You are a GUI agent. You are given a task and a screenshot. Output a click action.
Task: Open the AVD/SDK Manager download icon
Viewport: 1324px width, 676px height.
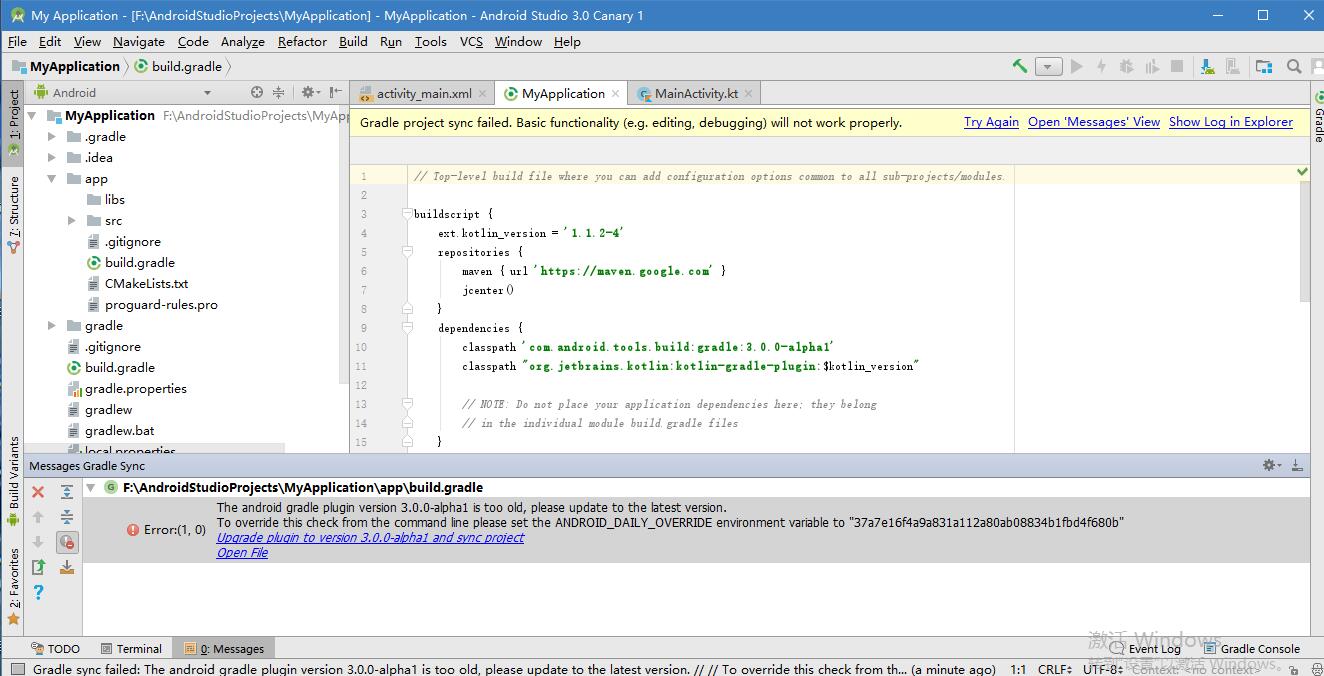tap(1207, 67)
